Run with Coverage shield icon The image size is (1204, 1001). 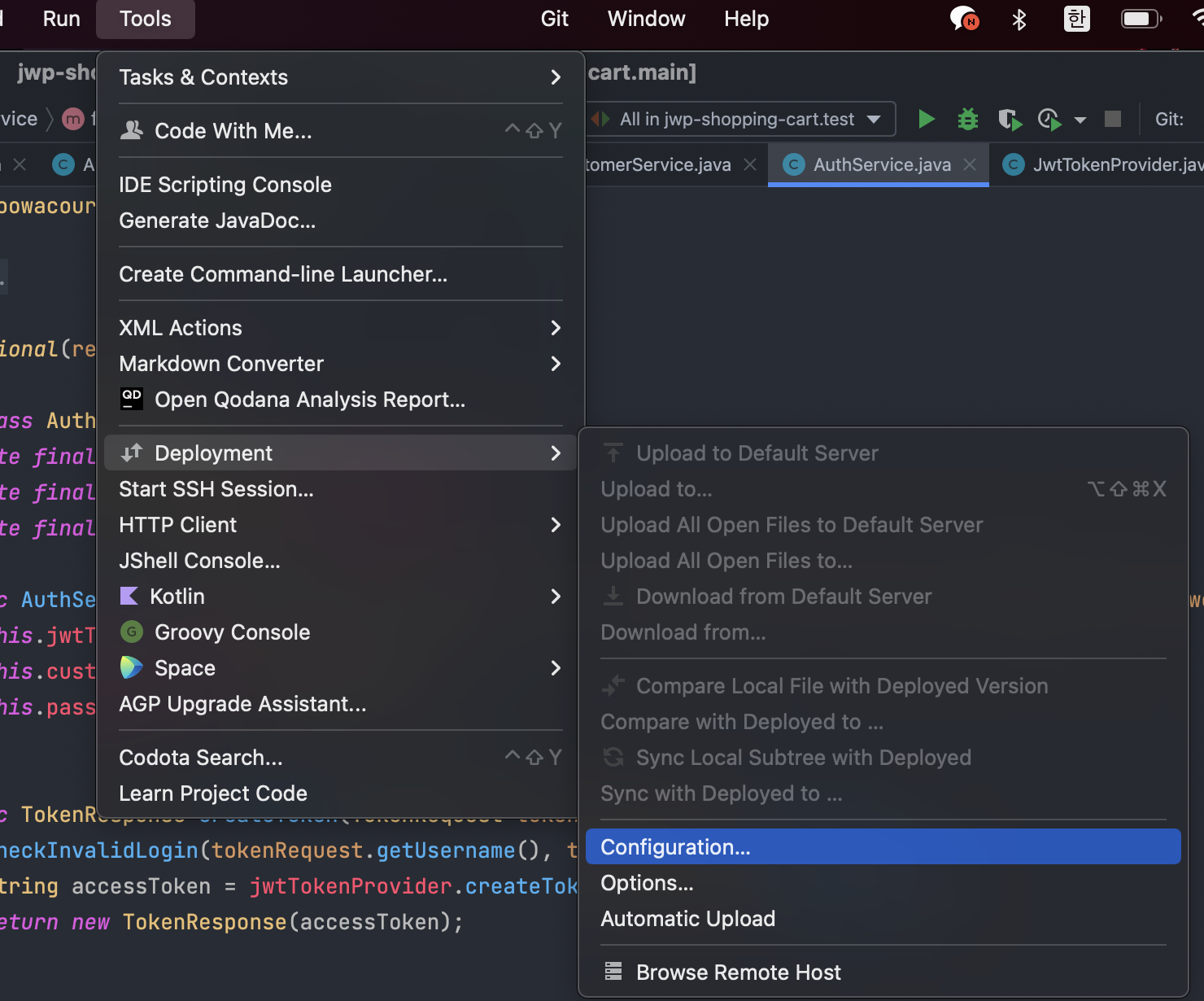pos(1010,120)
